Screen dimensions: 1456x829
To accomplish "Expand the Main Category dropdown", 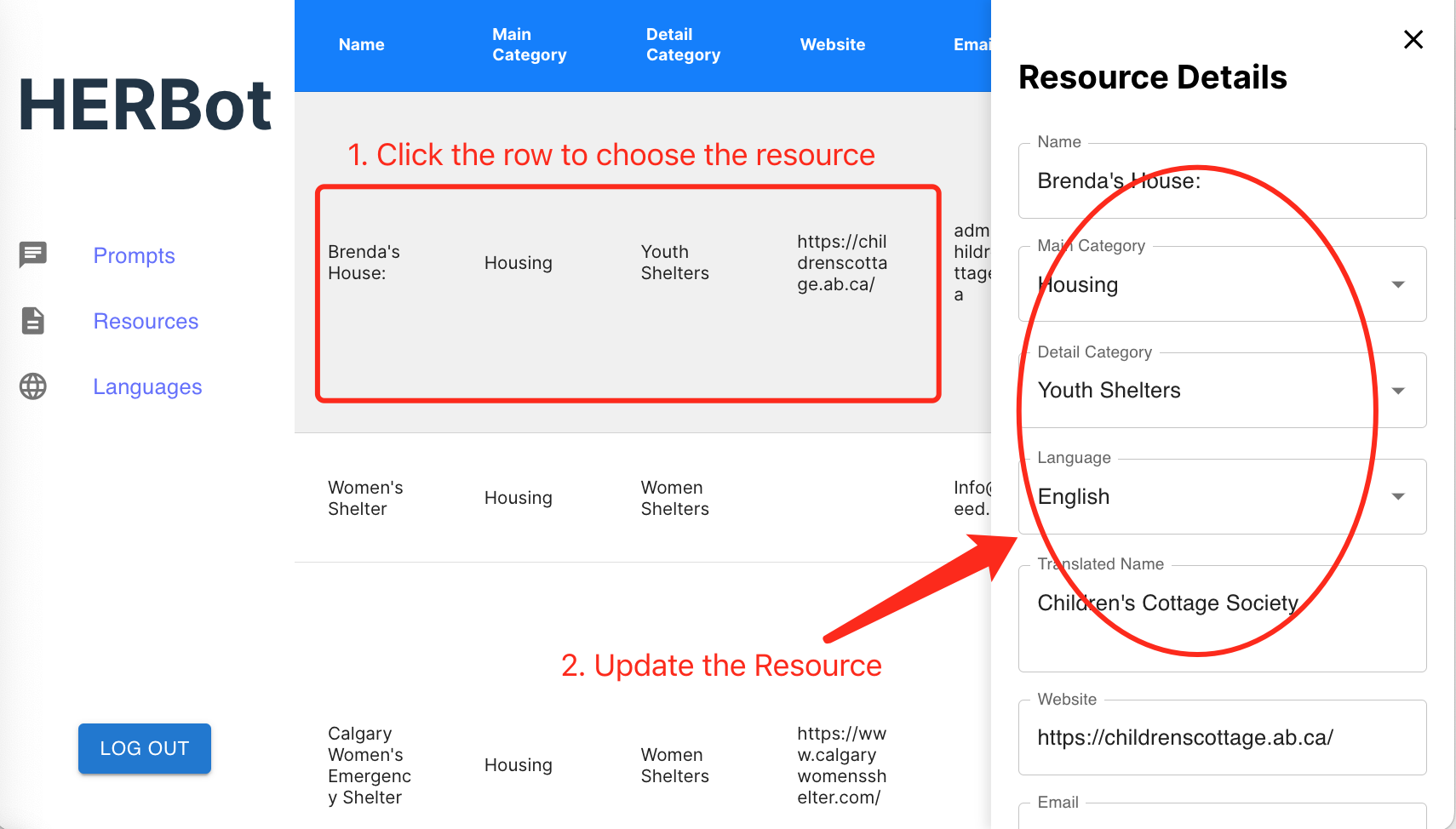I will [1397, 284].
